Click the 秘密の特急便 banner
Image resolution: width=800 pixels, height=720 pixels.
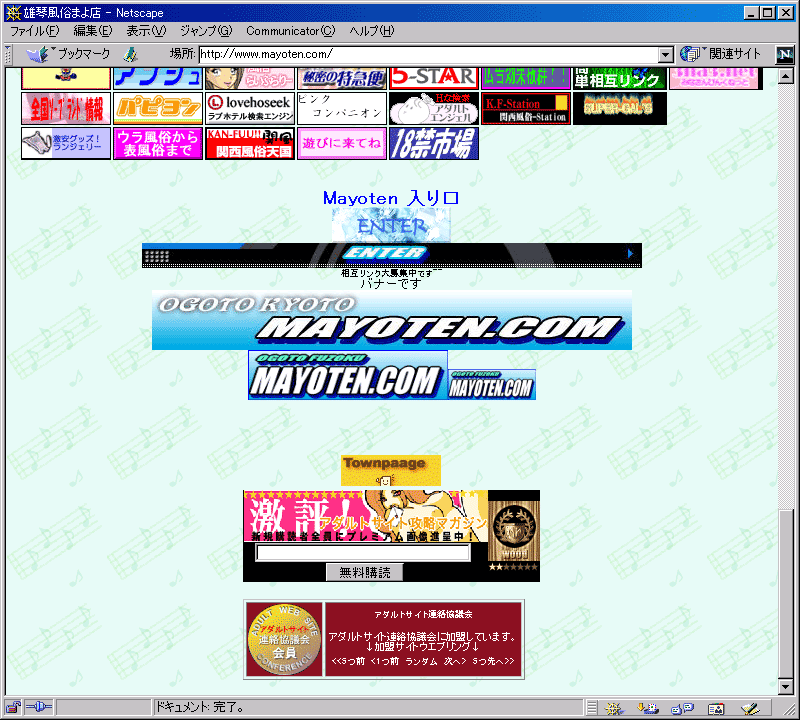342,78
